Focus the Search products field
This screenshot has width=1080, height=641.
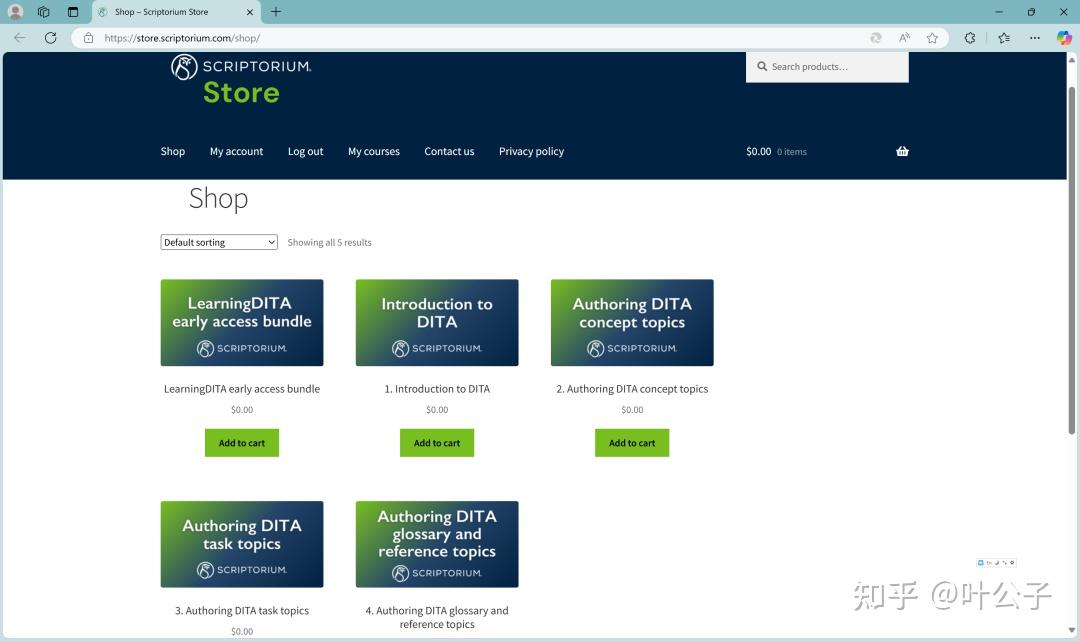coord(827,67)
